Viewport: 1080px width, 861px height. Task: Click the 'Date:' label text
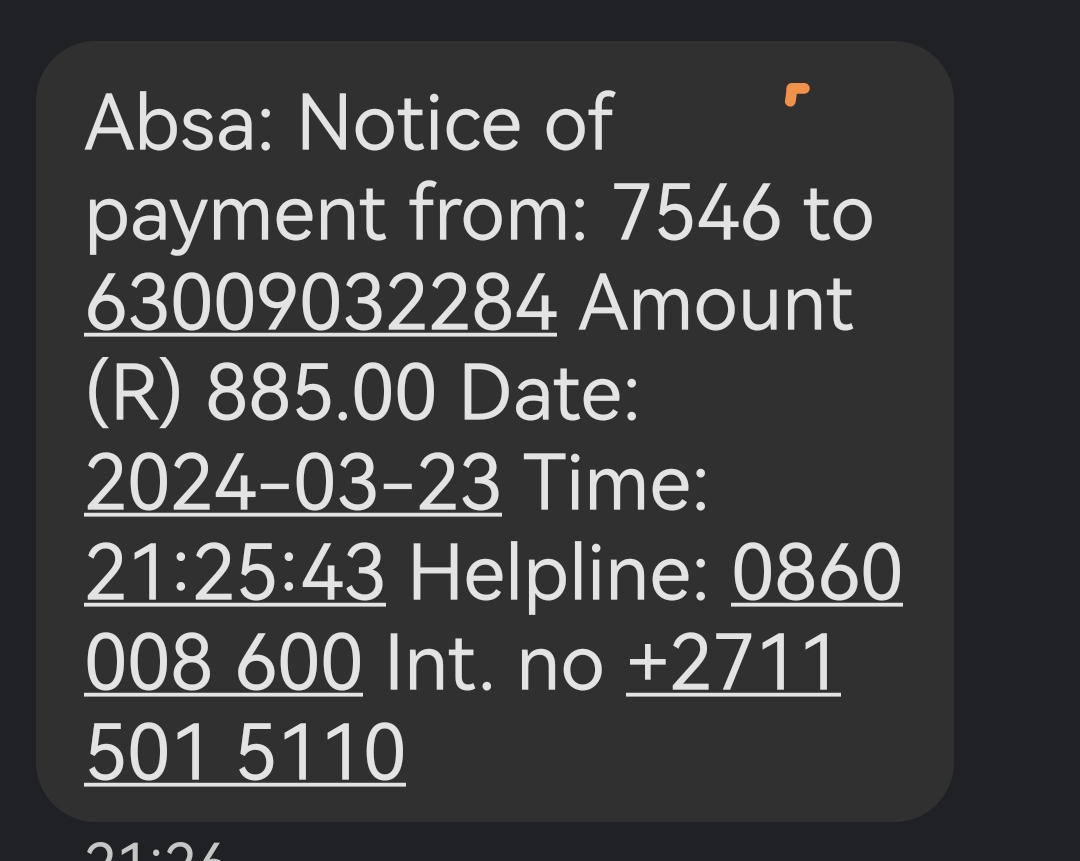[550, 393]
